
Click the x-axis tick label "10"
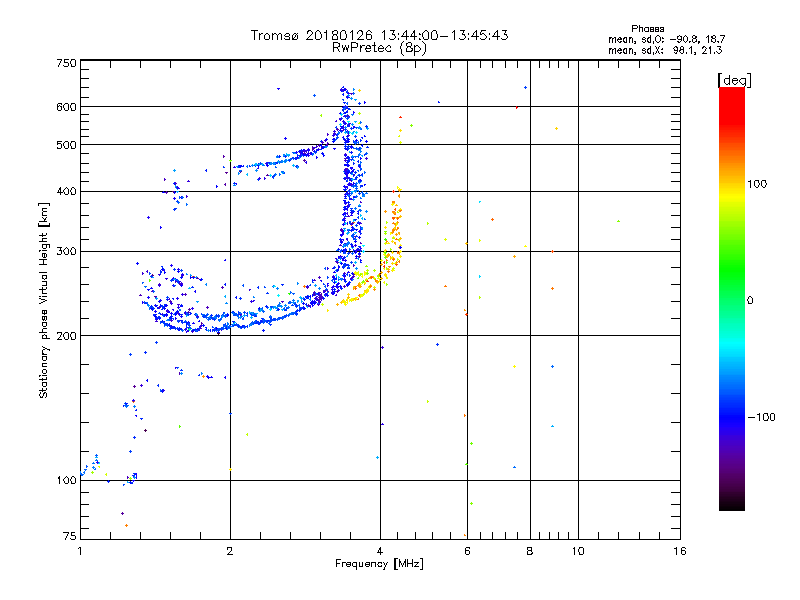pyautogui.click(x=578, y=551)
